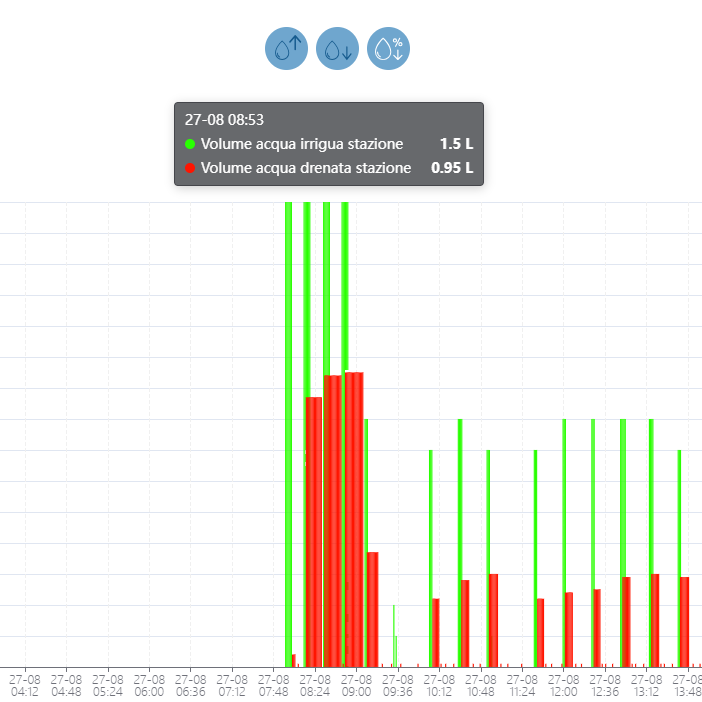Image resolution: width=702 pixels, height=702 pixels.
Task: Select the rightmost red bar near 13:48
Action: [685, 621]
